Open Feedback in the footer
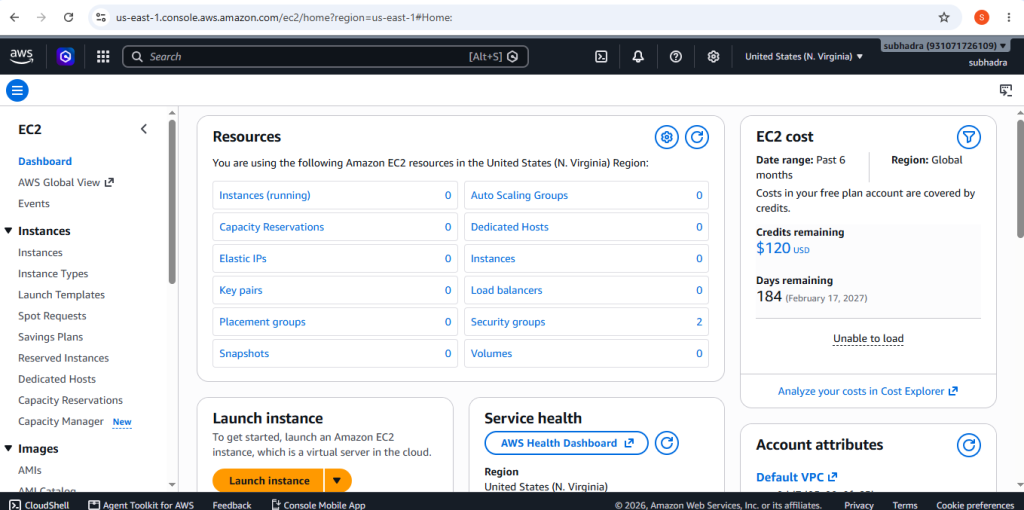This screenshot has width=1024, height=510. pyautogui.click(x=232, y=505)
